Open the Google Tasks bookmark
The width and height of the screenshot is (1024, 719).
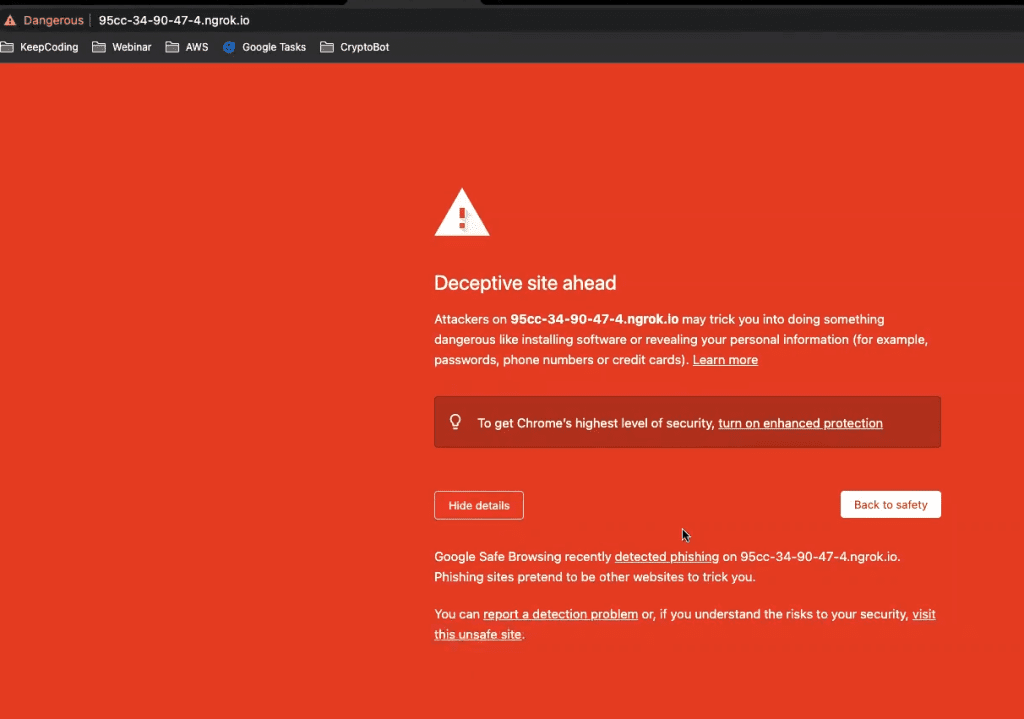(264, 47)
